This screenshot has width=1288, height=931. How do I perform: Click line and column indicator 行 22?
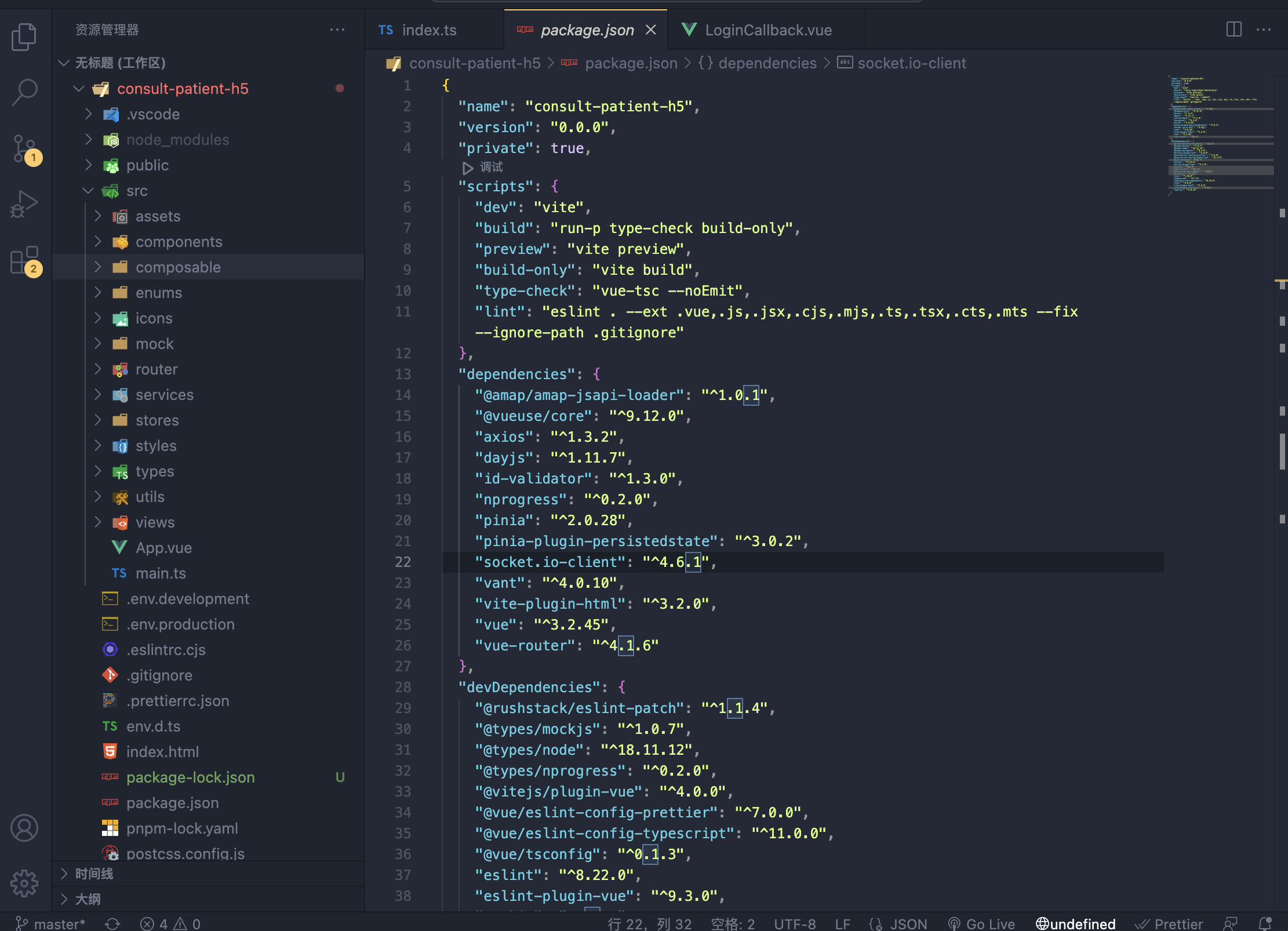pos(649,923)
